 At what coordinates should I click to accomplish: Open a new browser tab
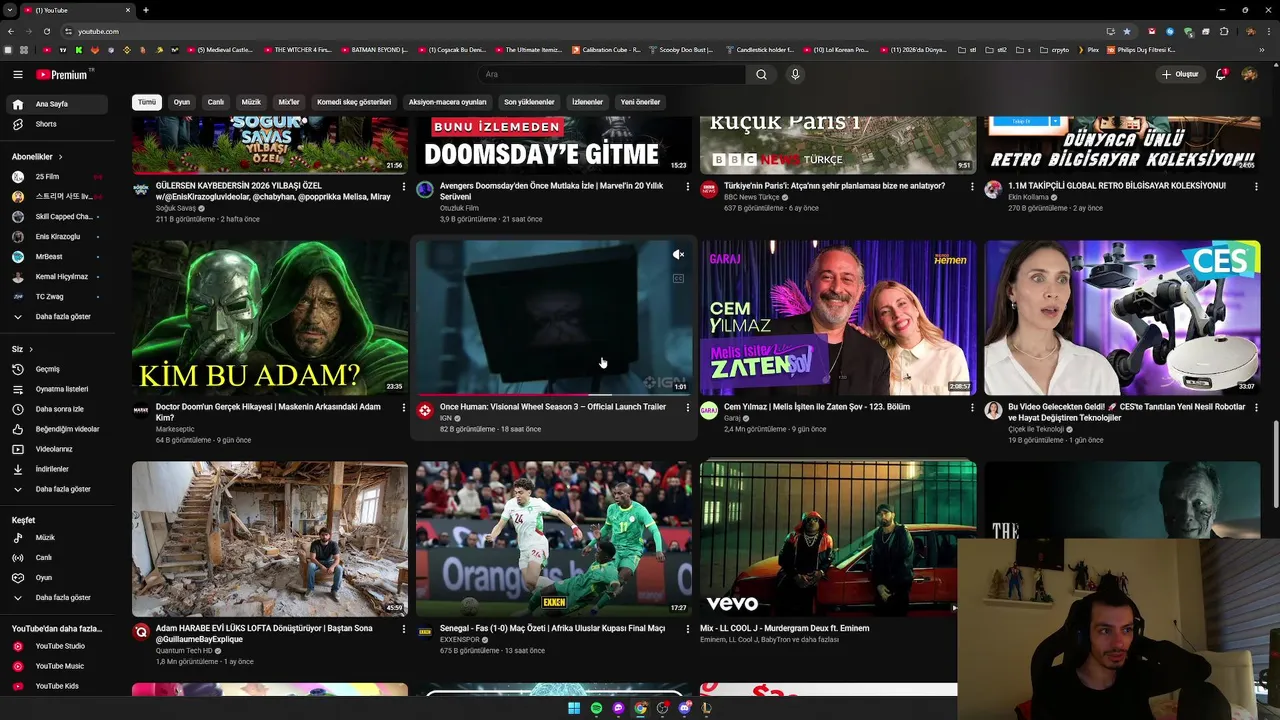(145, 10)
